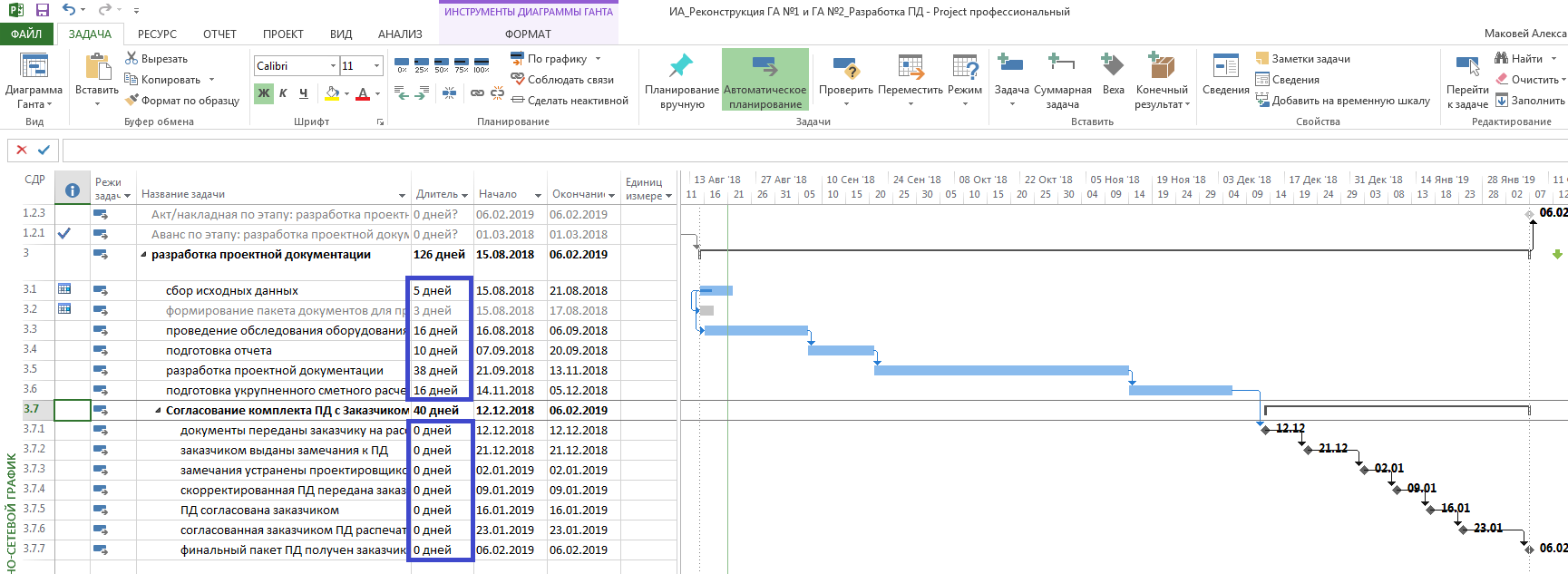The image size is (1568, 574).
Task: Mark task as 50% complete
Action: (x=442, y=64)
